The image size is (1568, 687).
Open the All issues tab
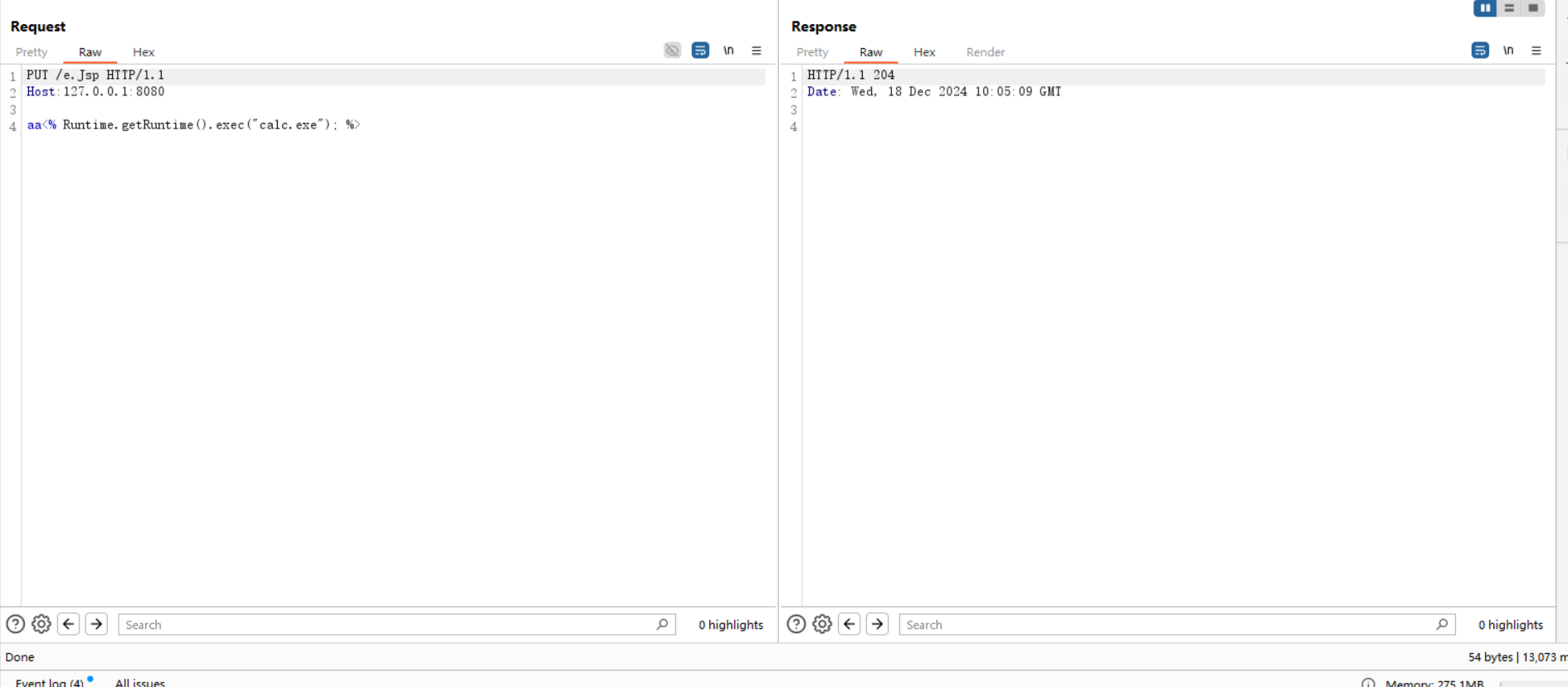pyautogui.click(x=140, y=682)
